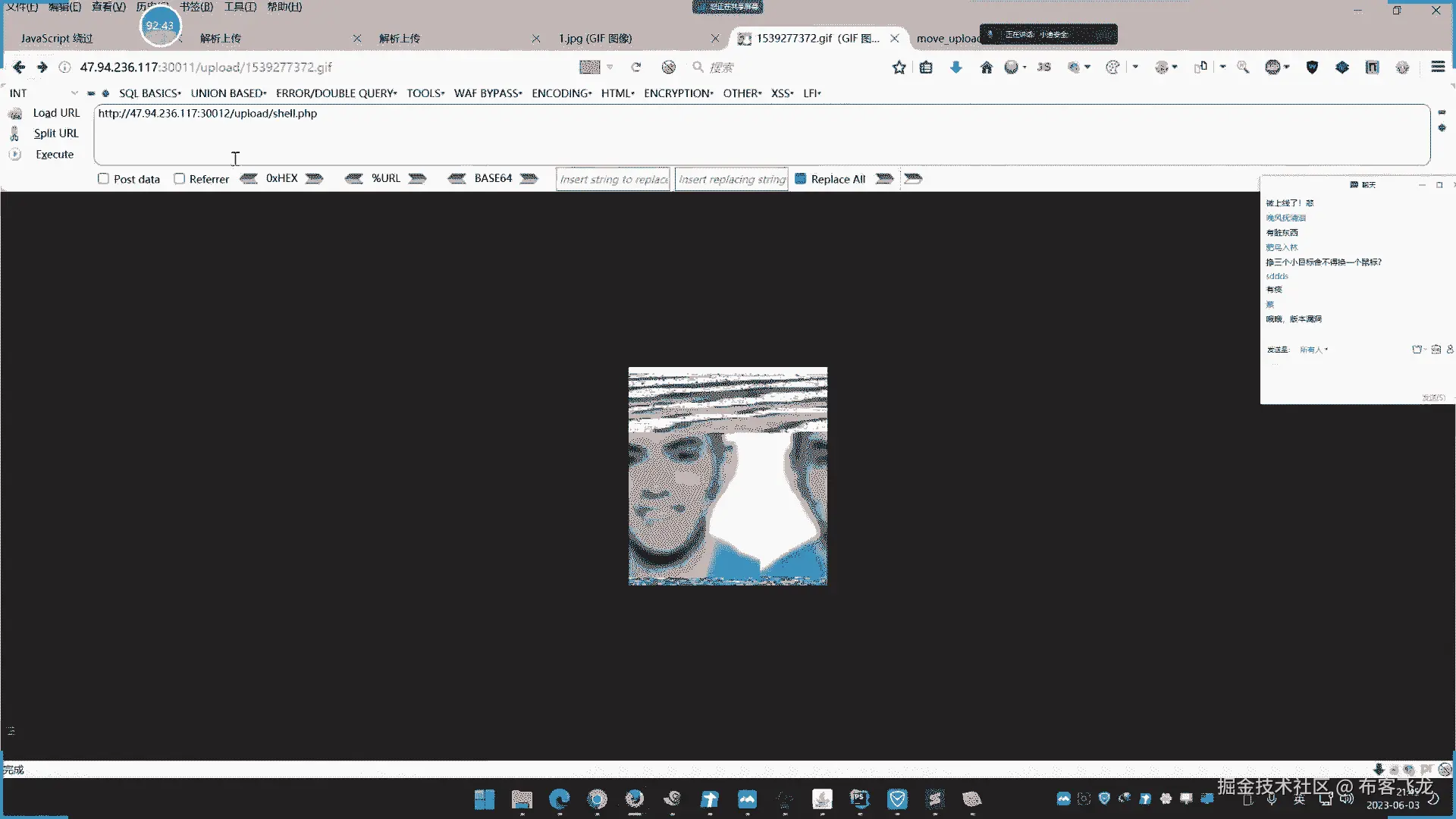Click the Edge browser taskbar icon
This screenshot has width=1456, height=819.
click(x=560, y=799)
